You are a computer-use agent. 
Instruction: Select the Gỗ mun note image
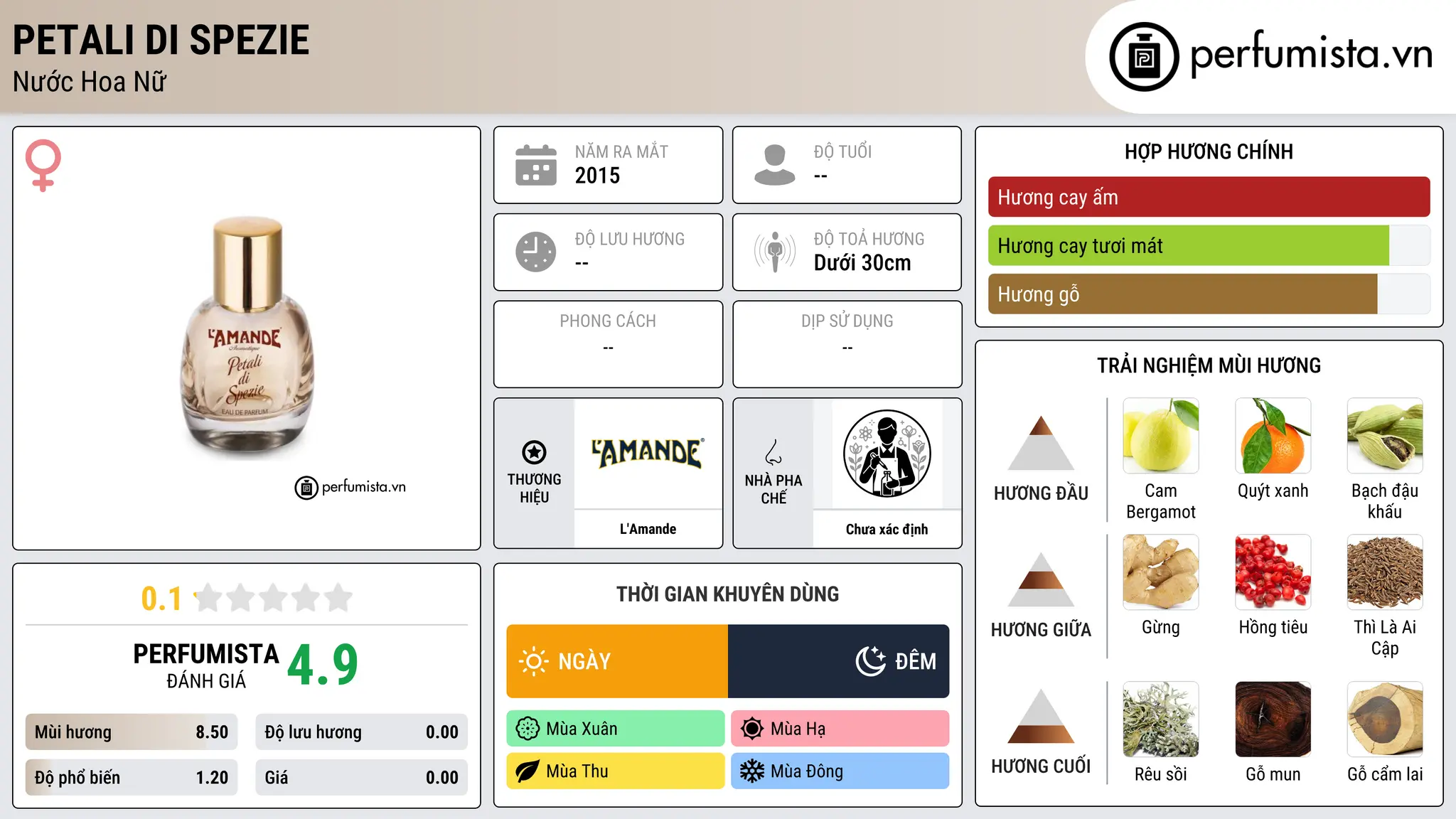point(1273,719)
